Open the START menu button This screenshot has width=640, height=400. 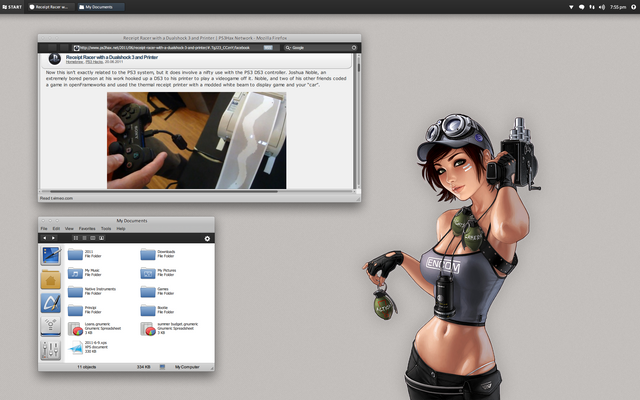pos(12,7)
